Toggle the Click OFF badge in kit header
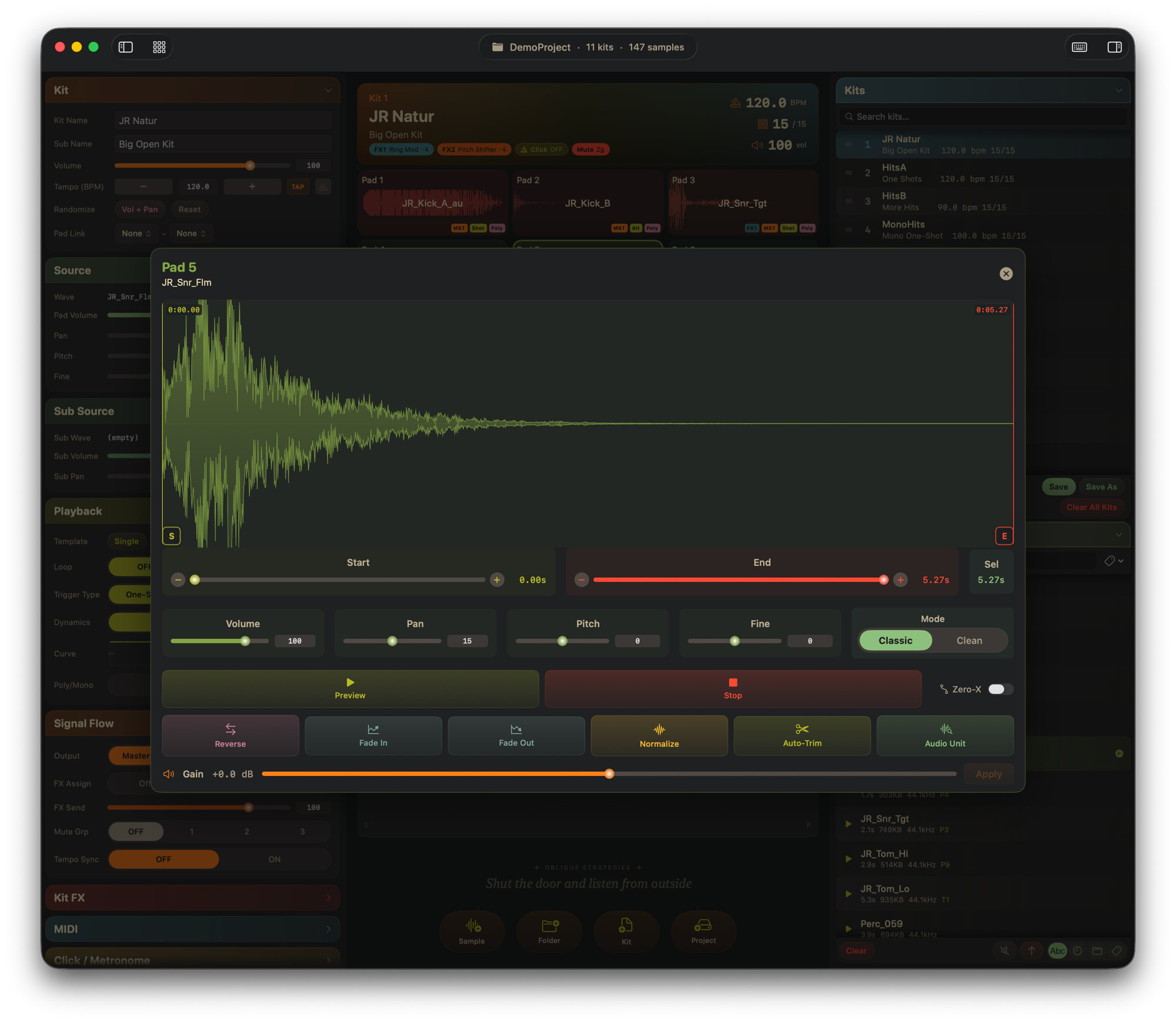The height and width of the screenshot is (1023, 1176). click(x=542, y=149)
